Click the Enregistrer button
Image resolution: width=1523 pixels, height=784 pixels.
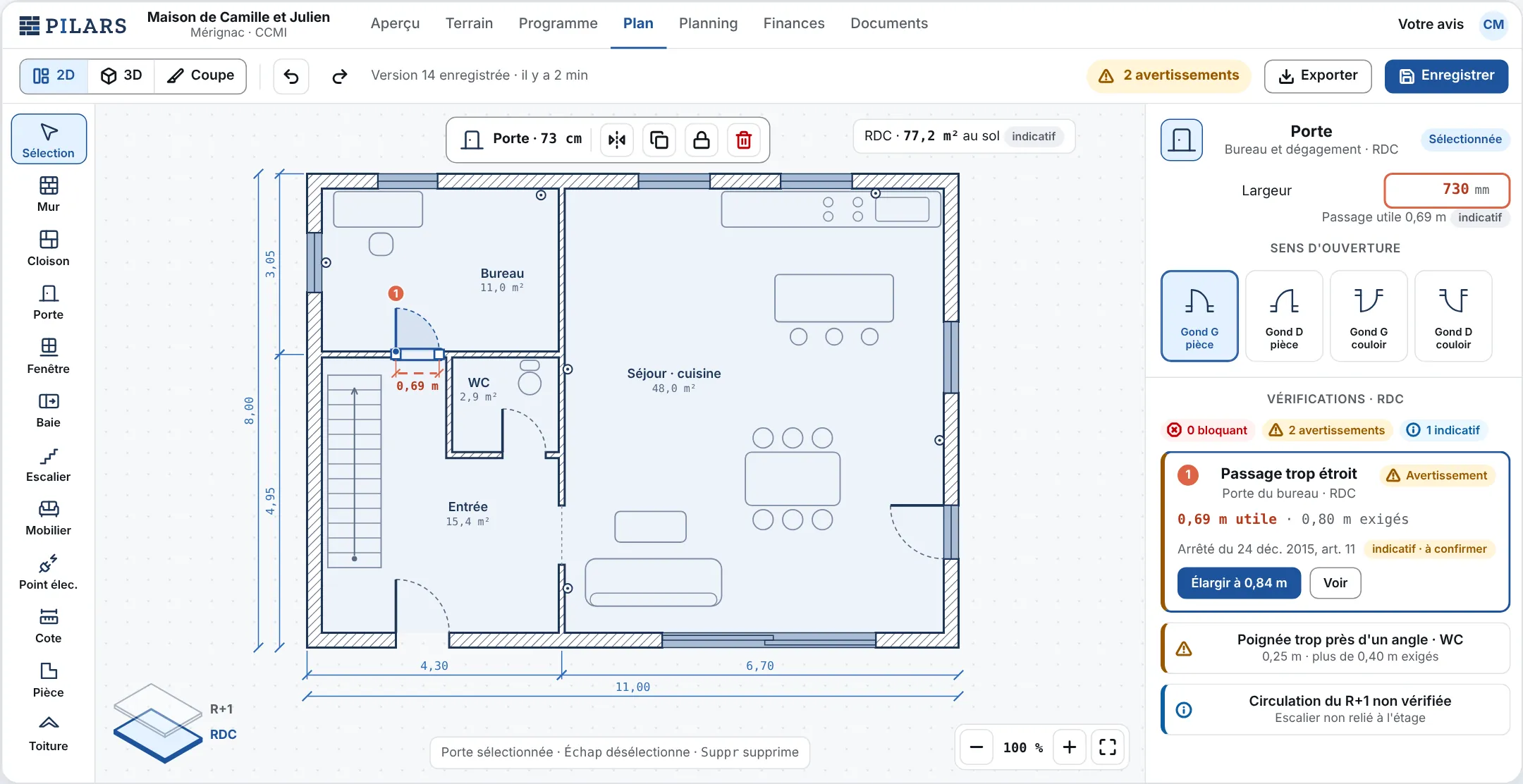(x=1446, y=76)
